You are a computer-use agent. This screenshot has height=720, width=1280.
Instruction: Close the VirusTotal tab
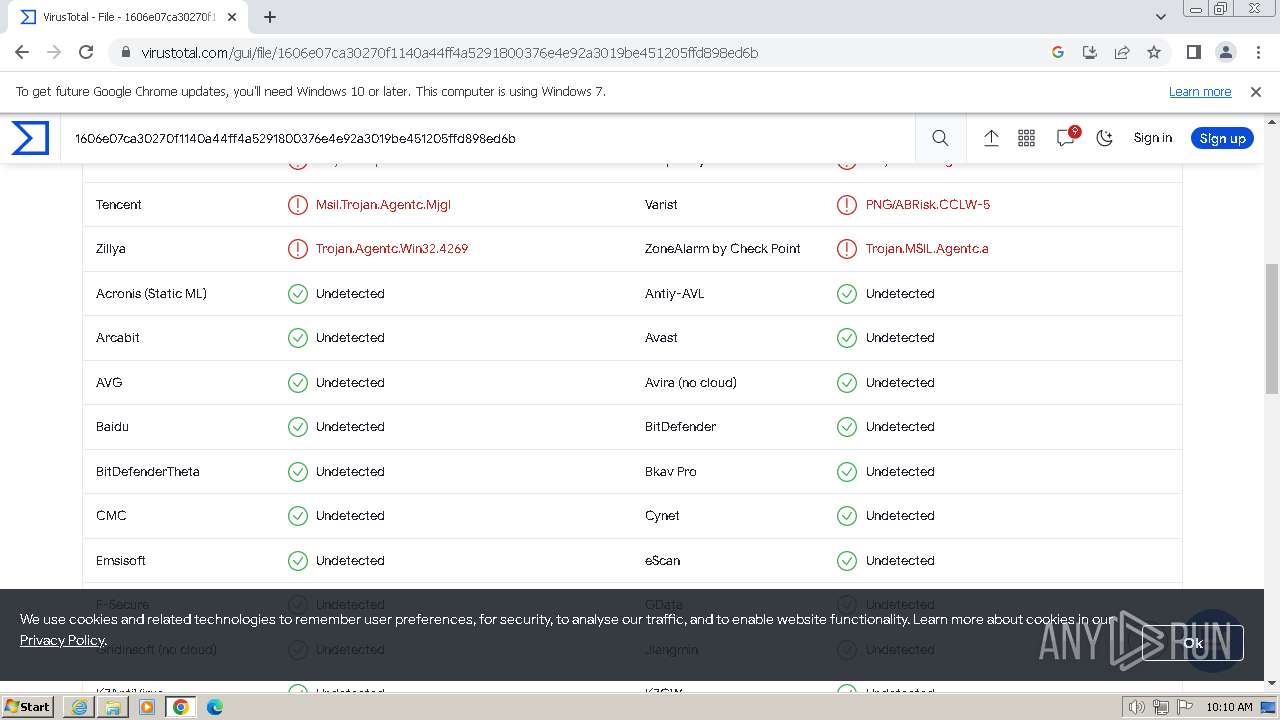232,17
